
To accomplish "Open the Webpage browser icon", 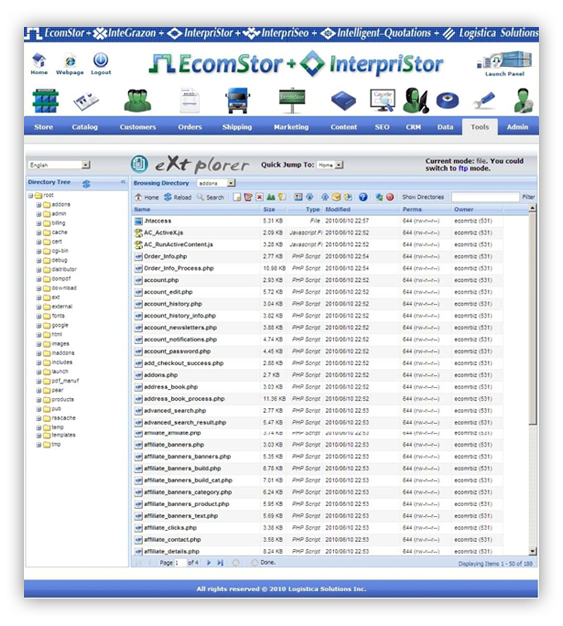I will click(x=70, y=61).
